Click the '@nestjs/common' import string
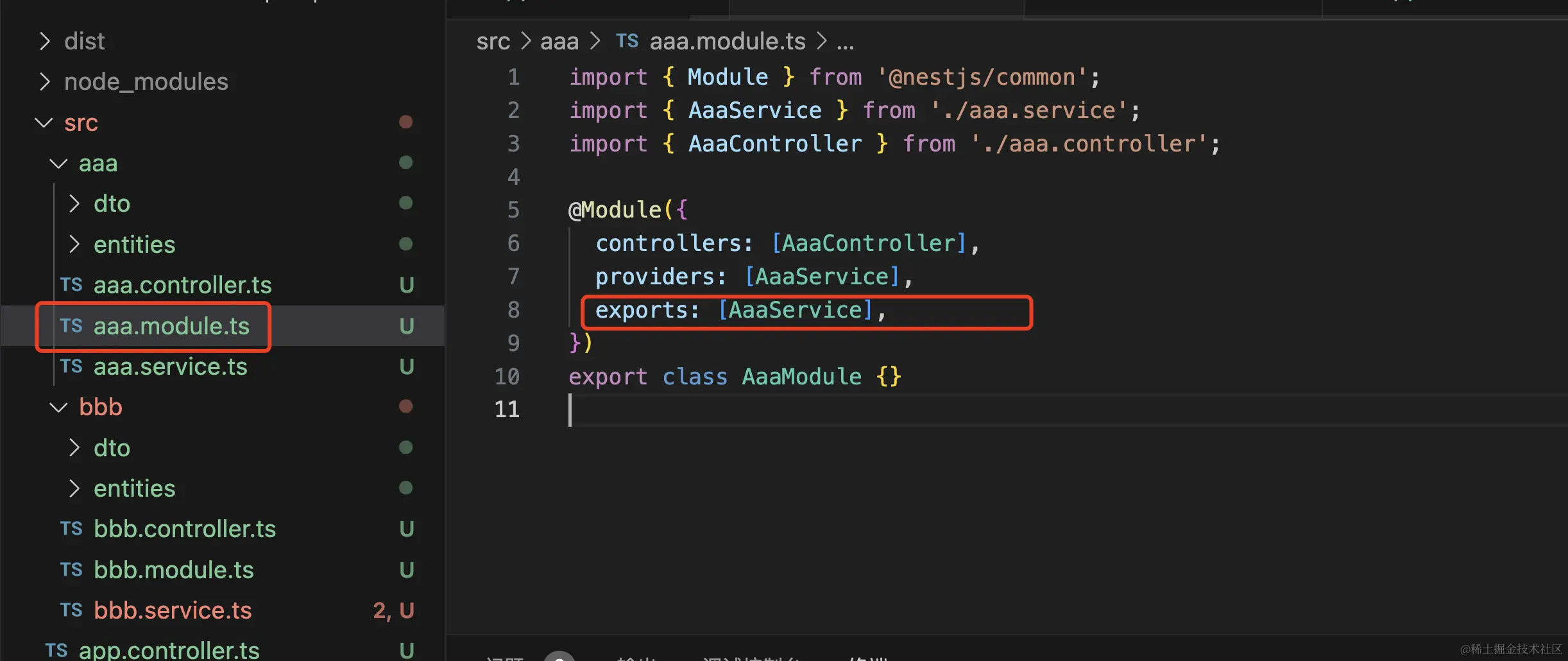This screenshot has width=1568, height=661. tap(982, 77)
